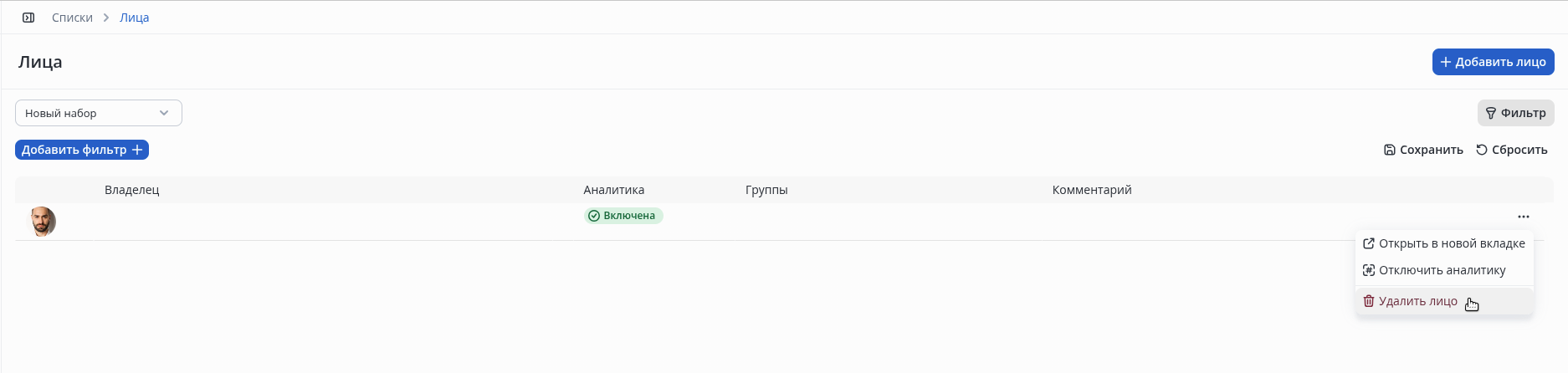
Task: Click the Лица breadcrumb link
Action: [134, 18]
